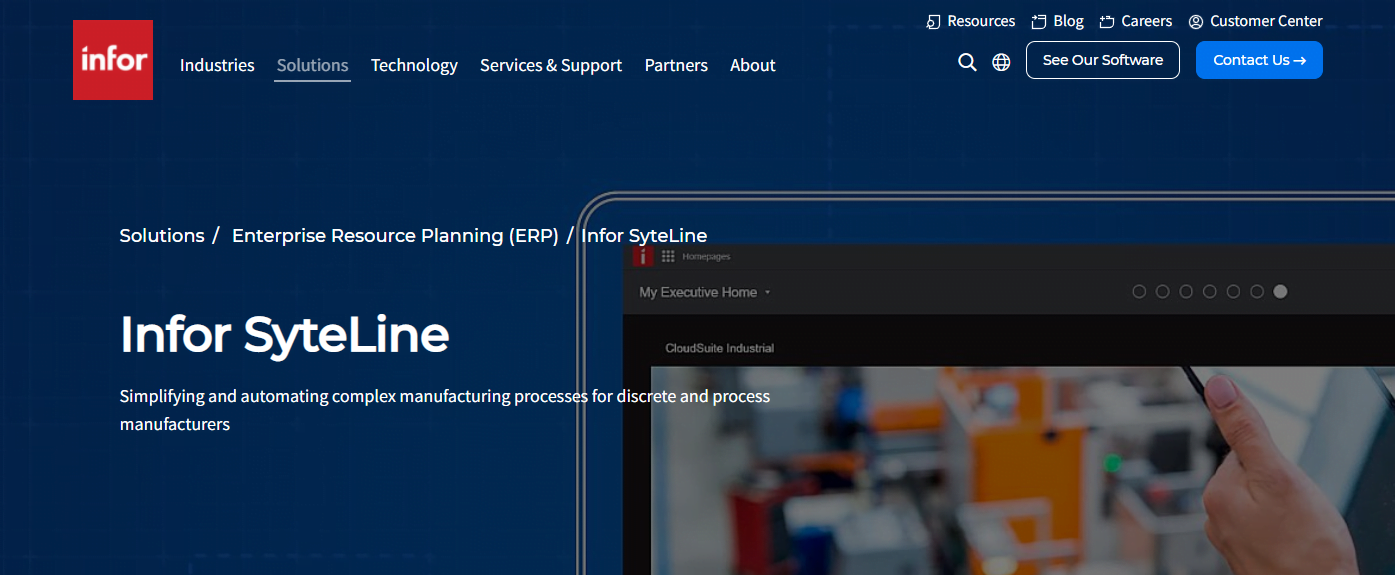Click the Infor SyteLine breadcrumb
The width and height of the screenshot is (1395, 575).
(644, 236)
